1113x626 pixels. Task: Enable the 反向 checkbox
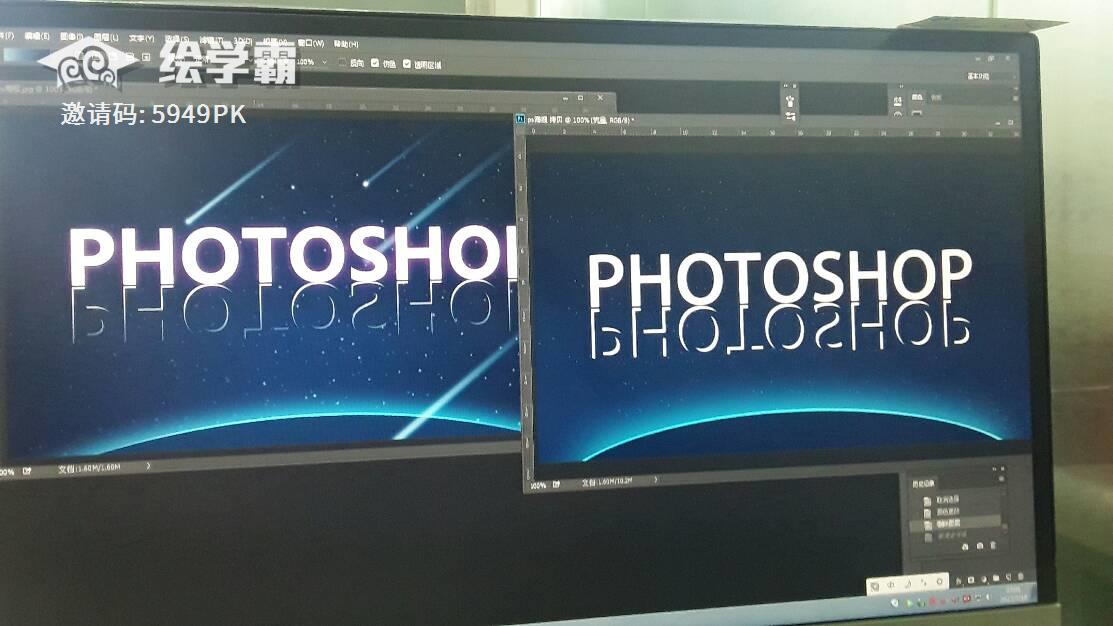(x=342, y=62)
